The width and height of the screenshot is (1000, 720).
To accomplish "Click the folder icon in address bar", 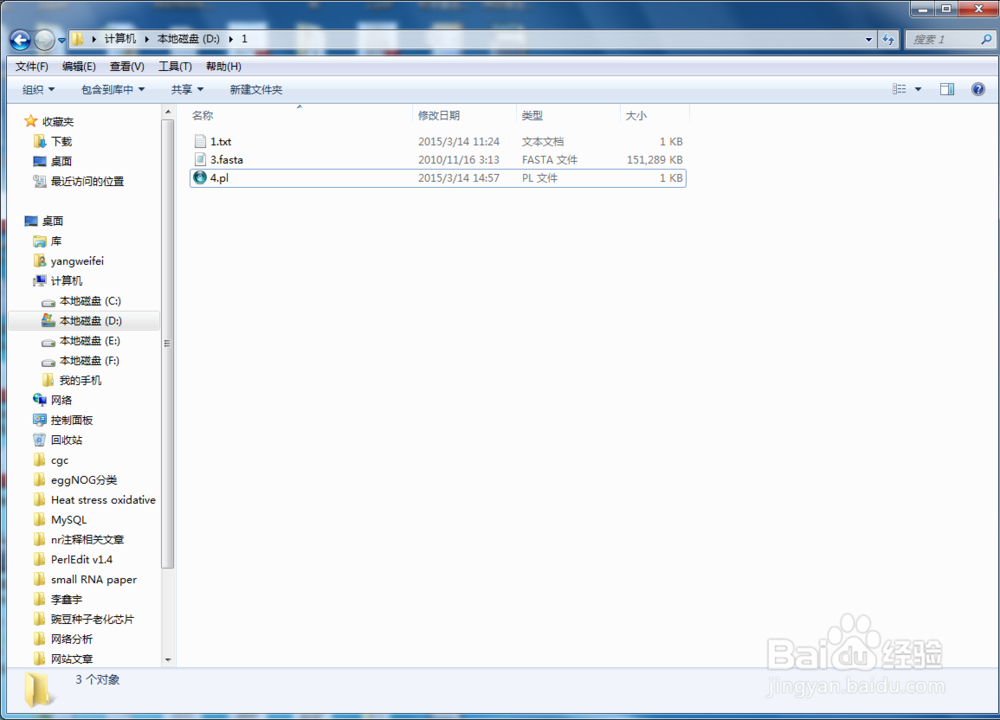I will [x=77, y=39].
